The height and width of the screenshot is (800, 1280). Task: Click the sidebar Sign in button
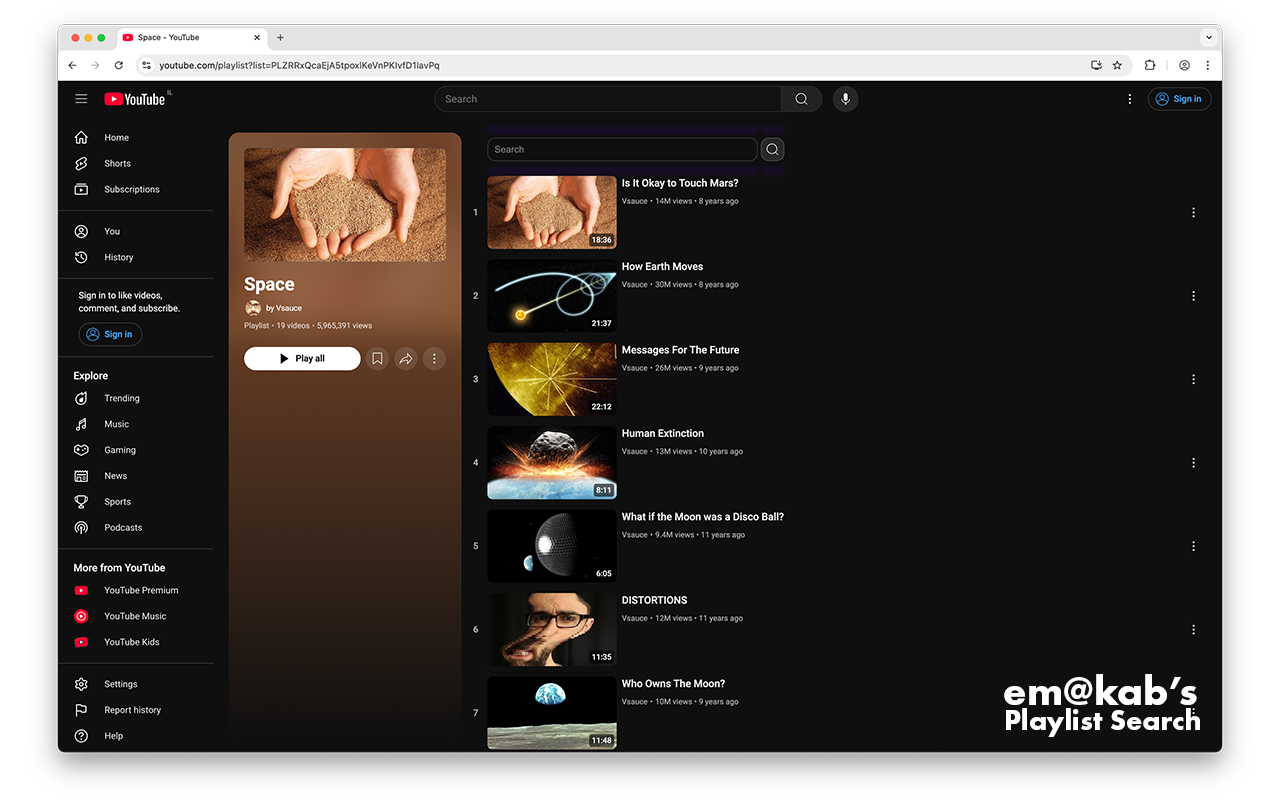pos(110,335)
